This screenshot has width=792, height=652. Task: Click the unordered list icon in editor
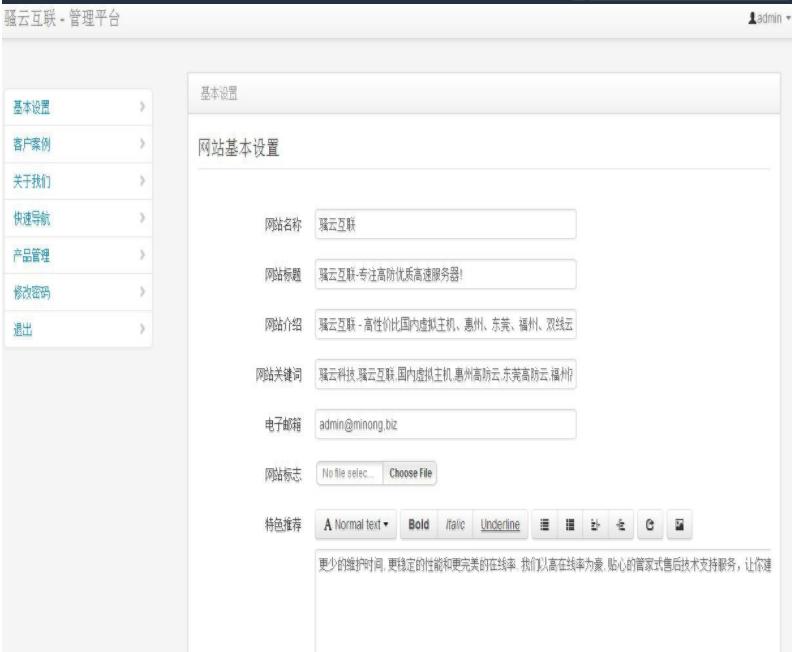[545, 524]
